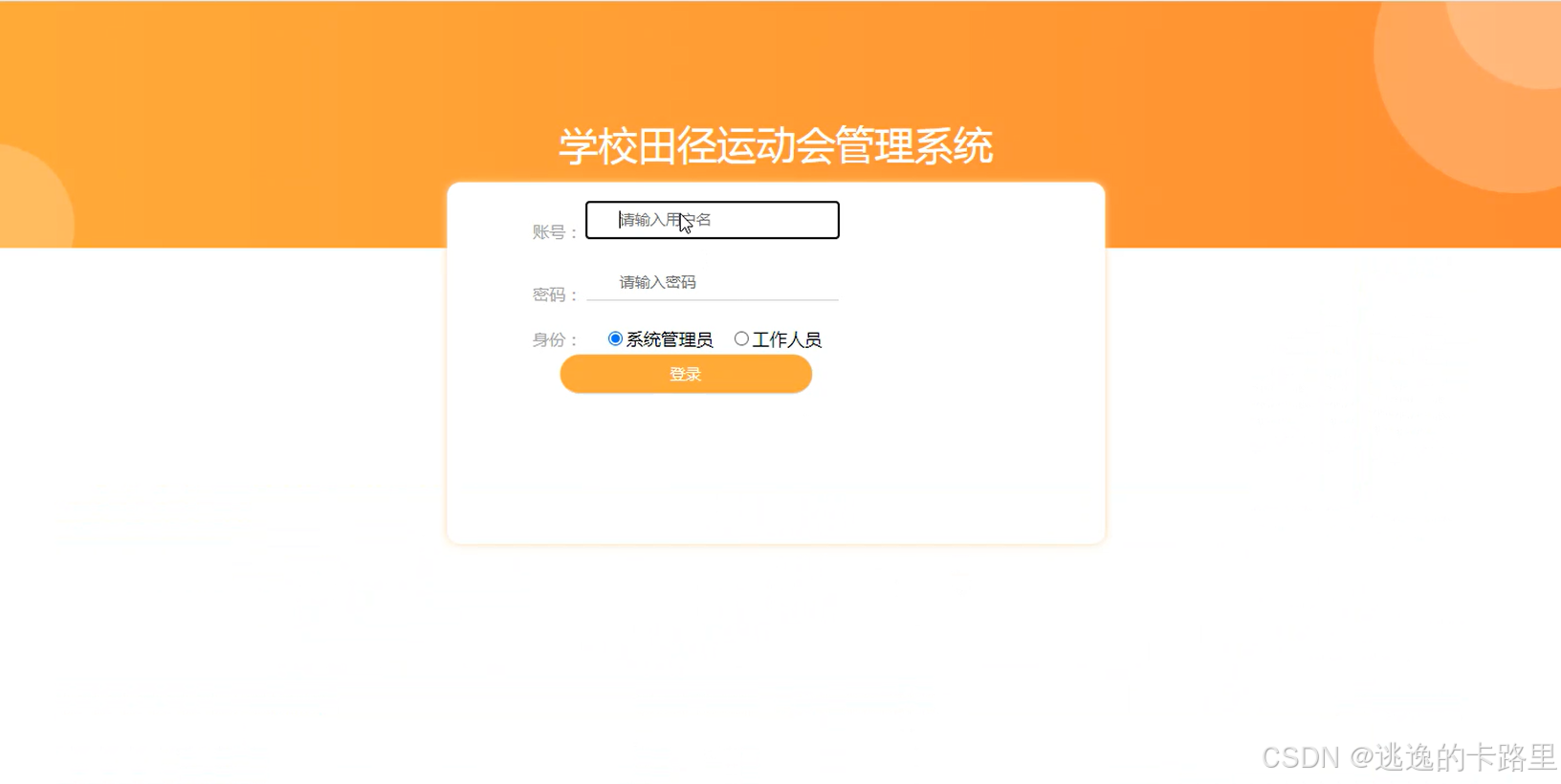Focus the 请输入密码 password field
Viewport: 1561px width, 784px height.
click(x=713, y=282)
